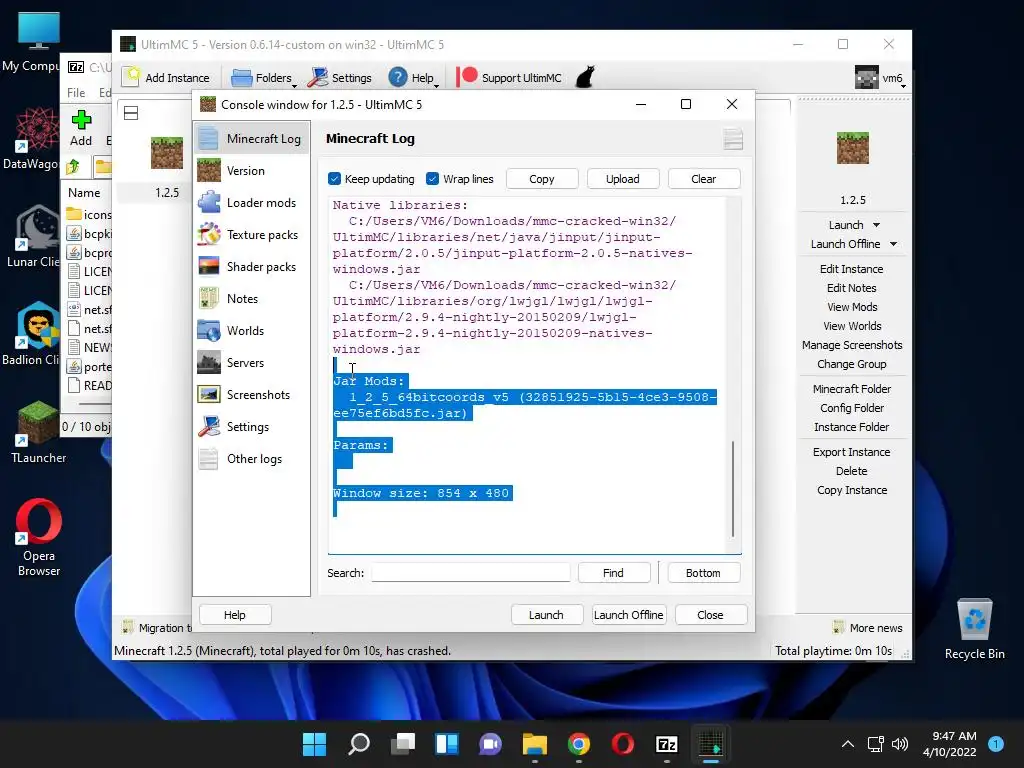Click the Copy log button
Image resolution: width=1024 pixels, height=768 pixels.
pyautogui.click(x=542, y=179)
